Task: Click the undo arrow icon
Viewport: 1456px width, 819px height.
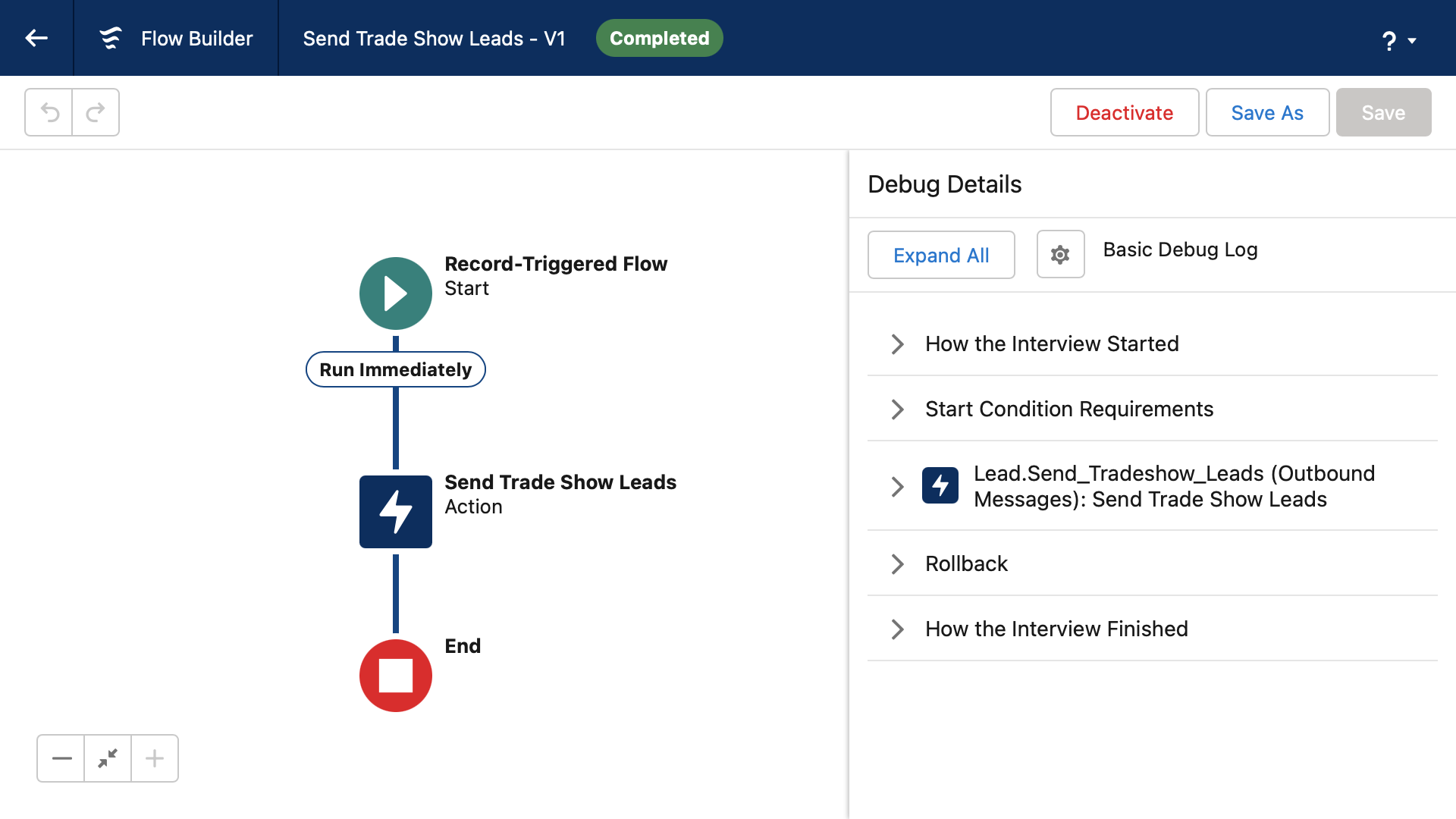Action: (x=49, y=112)
